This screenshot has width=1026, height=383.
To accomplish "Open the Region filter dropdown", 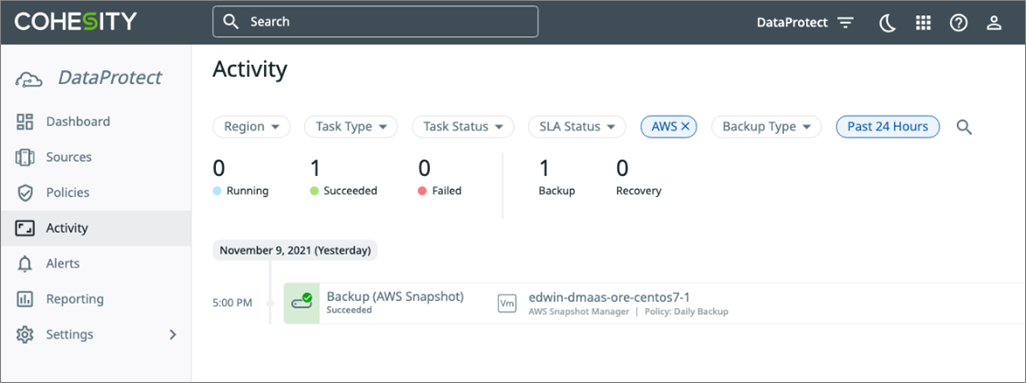I will tap(252, 126).
